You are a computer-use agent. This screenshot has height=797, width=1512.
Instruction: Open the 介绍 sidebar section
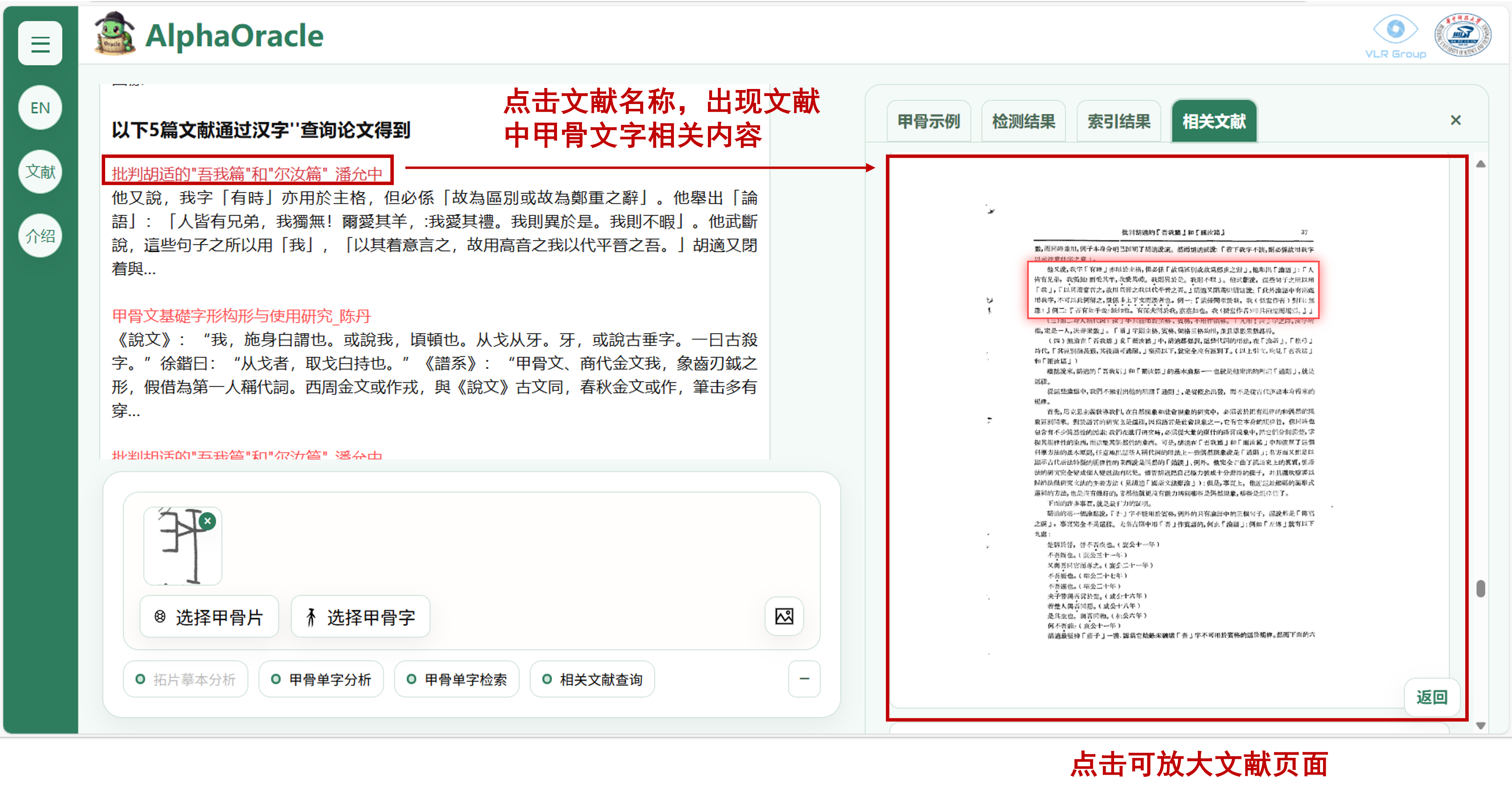point(40,236)
